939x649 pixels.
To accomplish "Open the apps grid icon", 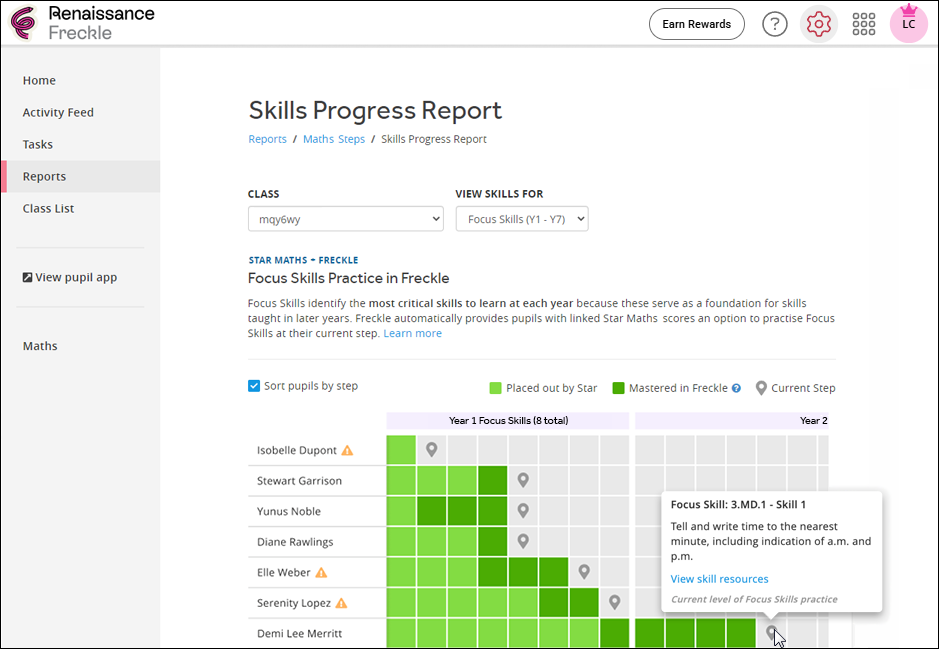I will point(864,24).
